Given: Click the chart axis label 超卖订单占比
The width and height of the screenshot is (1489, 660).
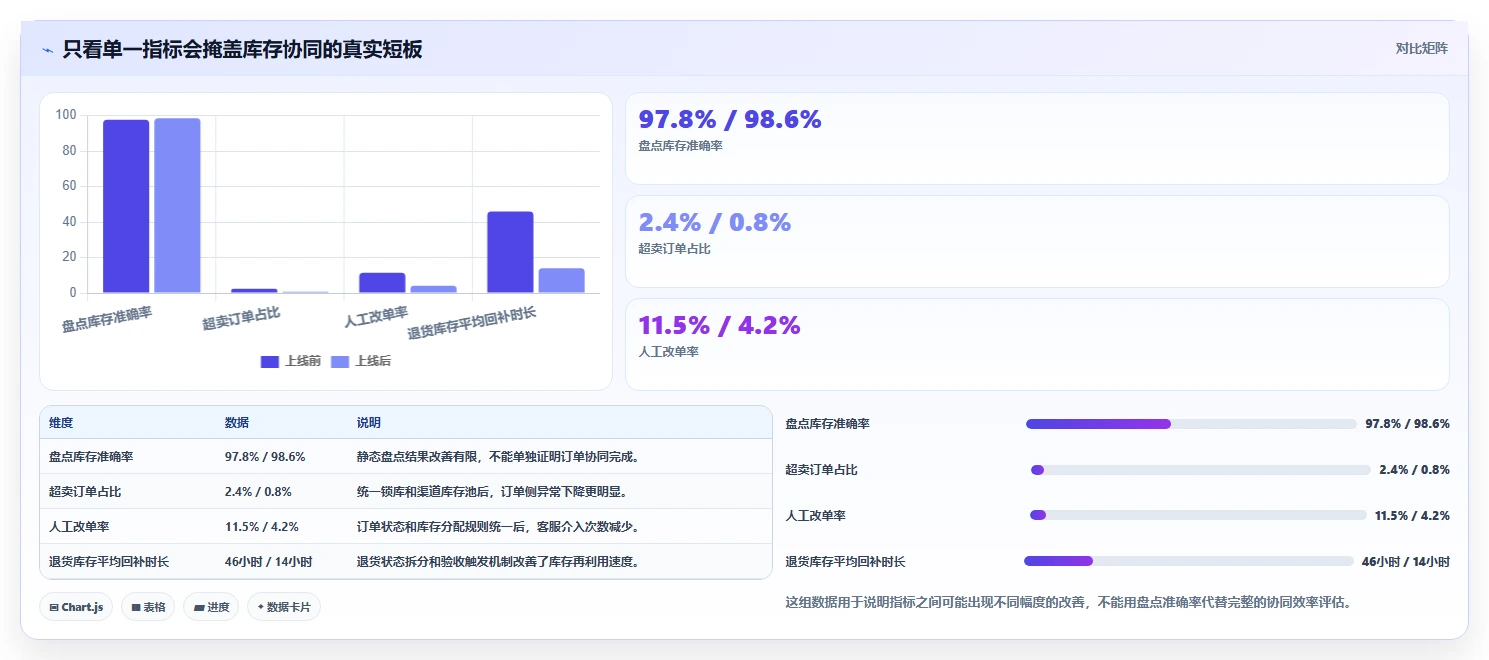Looking at the screenshot, I should [241, 319].
